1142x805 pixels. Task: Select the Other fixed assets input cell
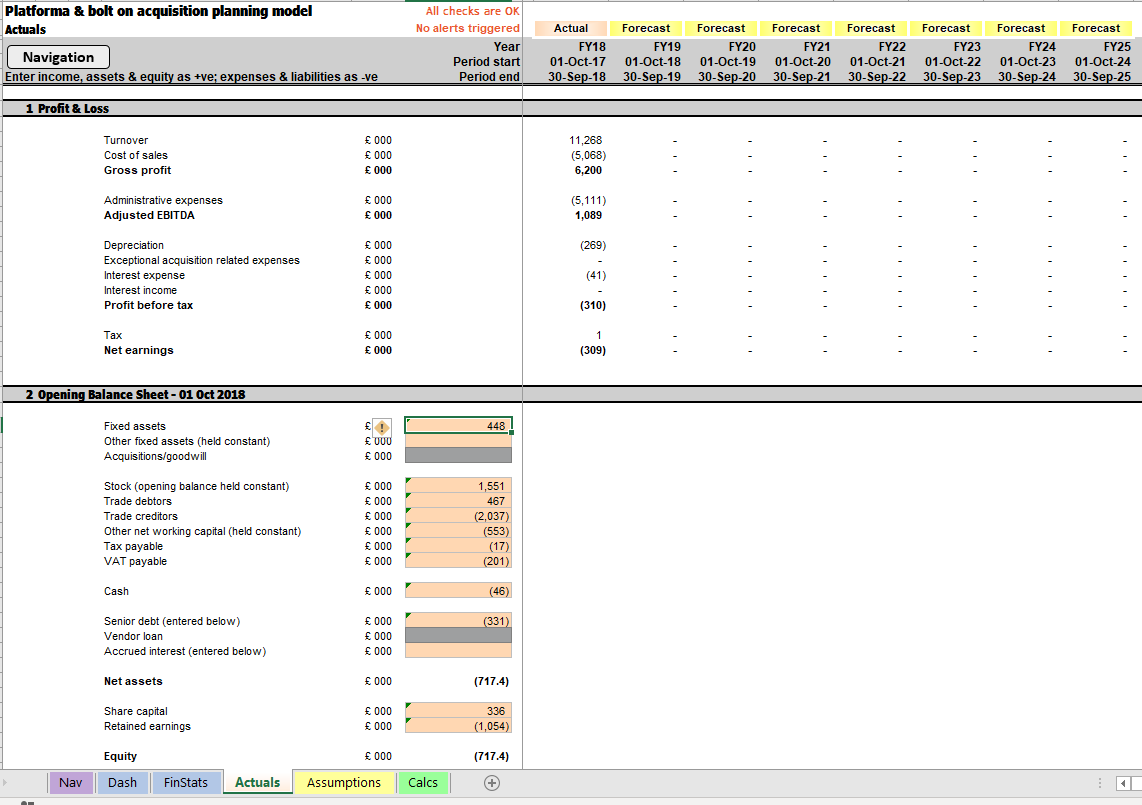tap(458, 441)
